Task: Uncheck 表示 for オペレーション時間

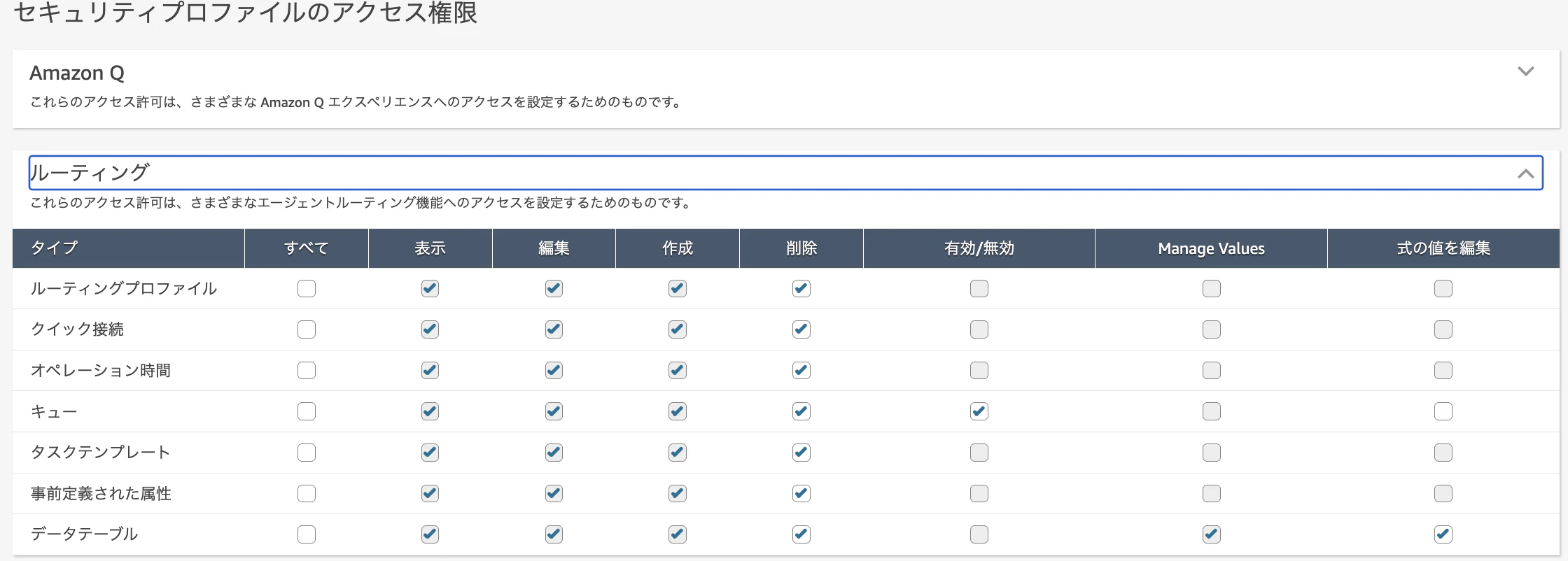Action: pos(430,370)
